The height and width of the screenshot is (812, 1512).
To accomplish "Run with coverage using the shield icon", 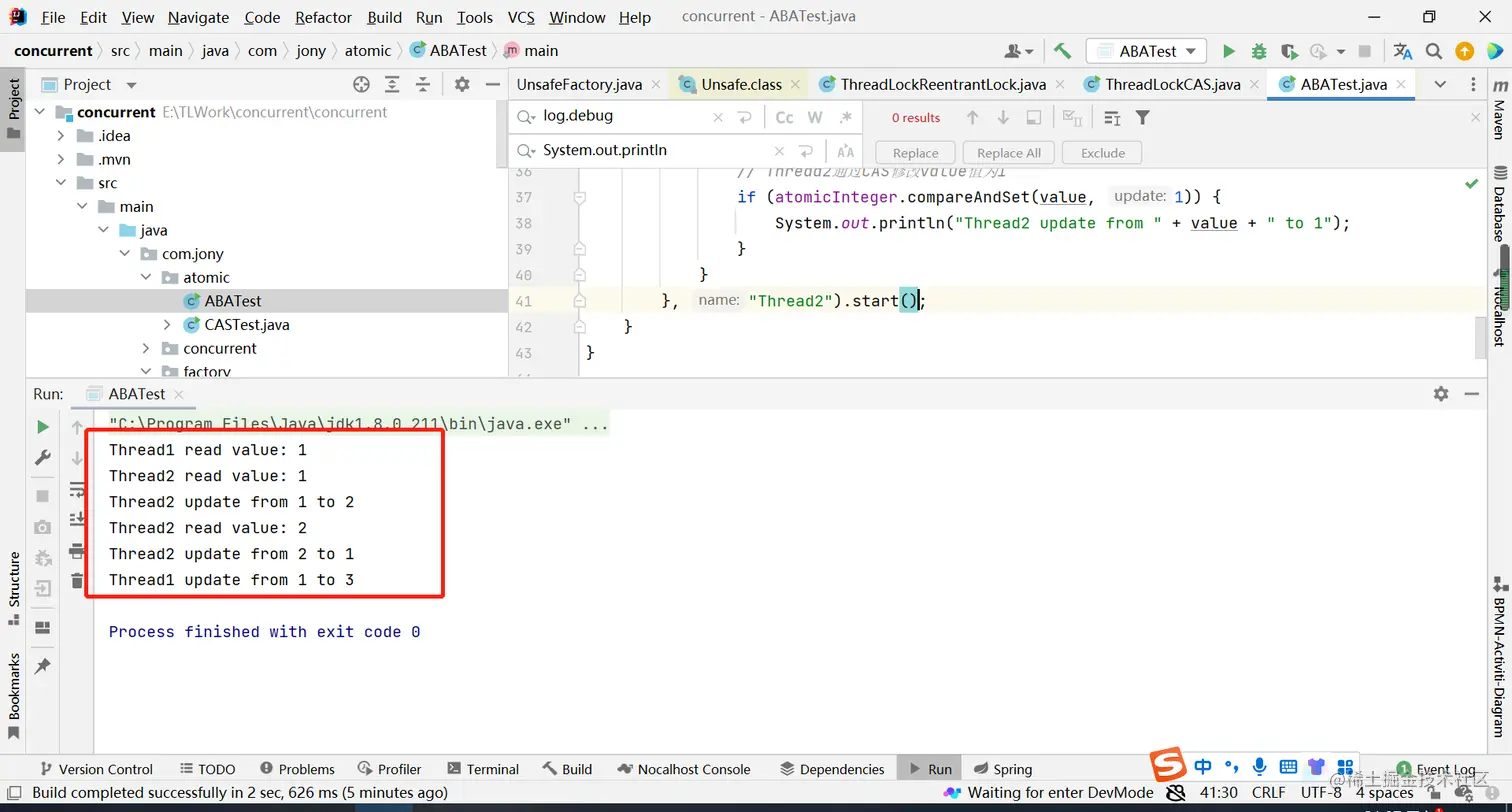I will coord(1289,51).
